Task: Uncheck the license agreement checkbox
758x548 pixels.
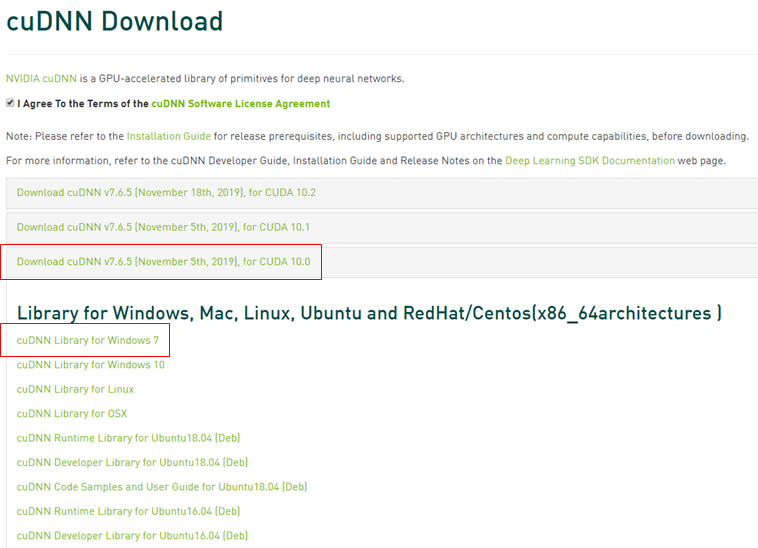Action: tap(10, 103)
